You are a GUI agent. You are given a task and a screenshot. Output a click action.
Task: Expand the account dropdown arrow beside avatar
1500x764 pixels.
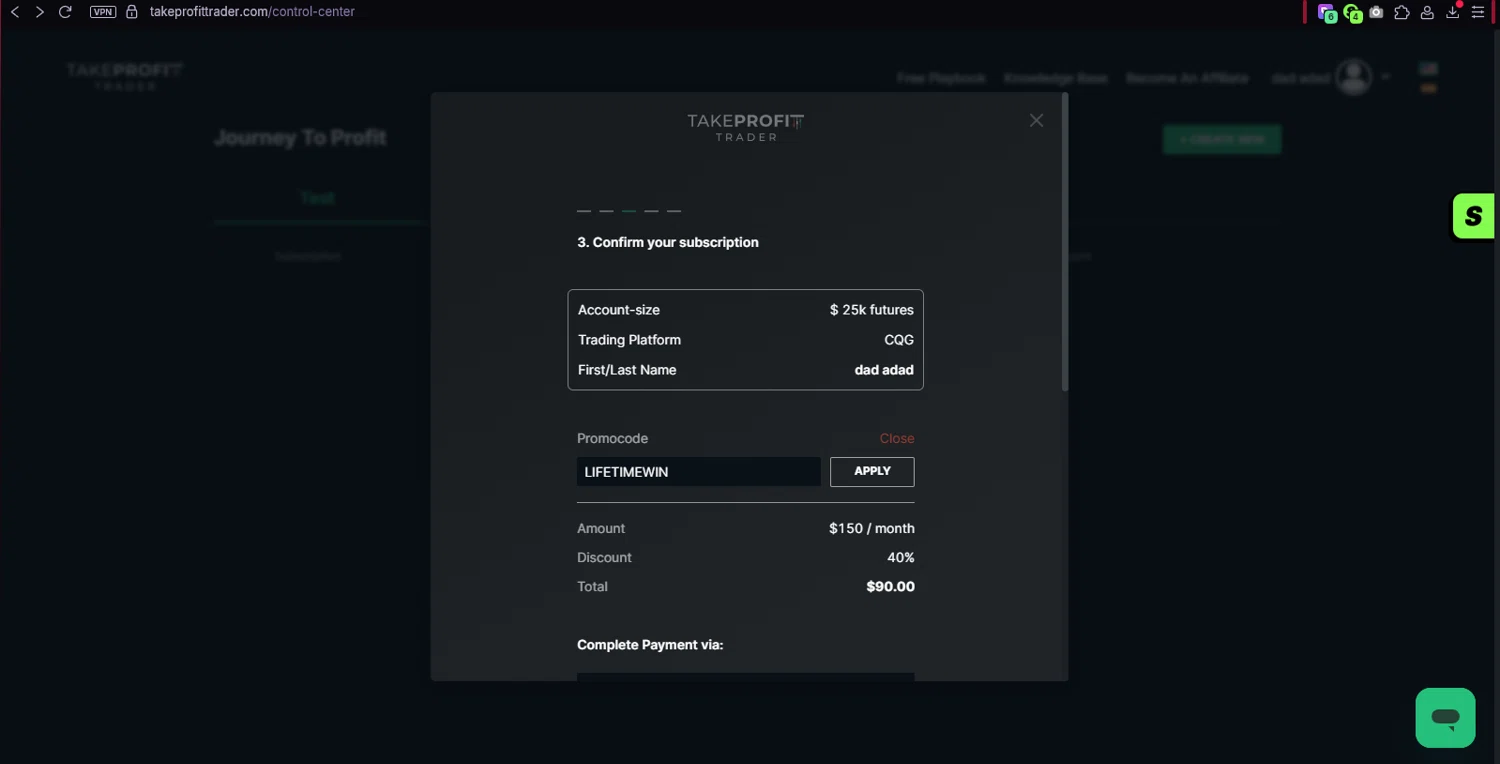tap(1386, 77)
